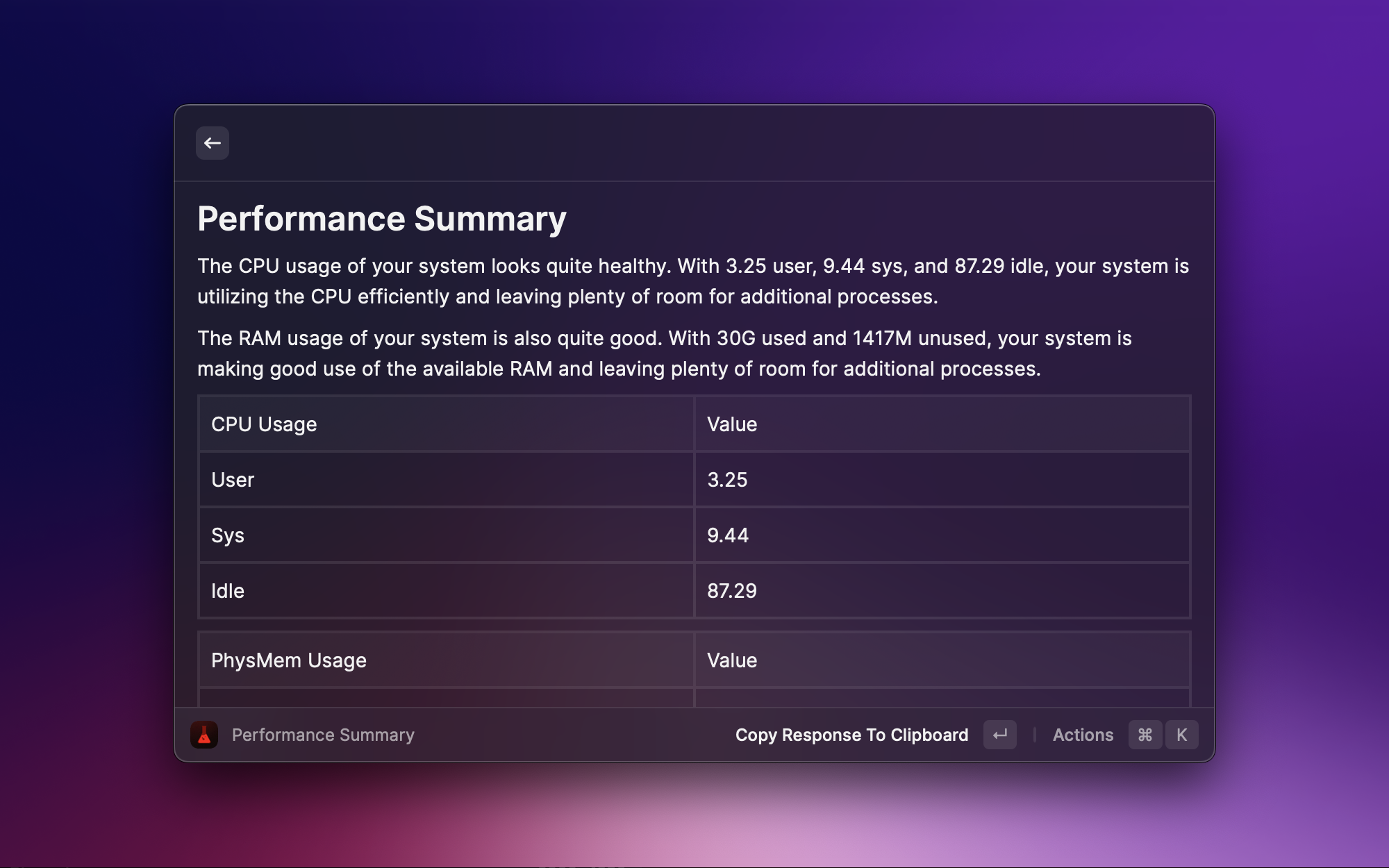The image size is (1389, 868).
Task: Click the footer Performance Summary label
Action: (x=323, y=735)
